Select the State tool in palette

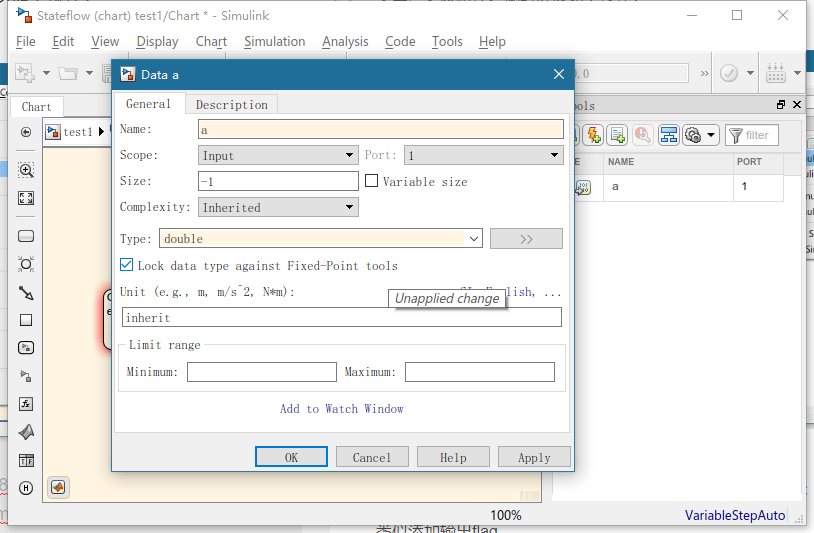[x=26, y=236]
